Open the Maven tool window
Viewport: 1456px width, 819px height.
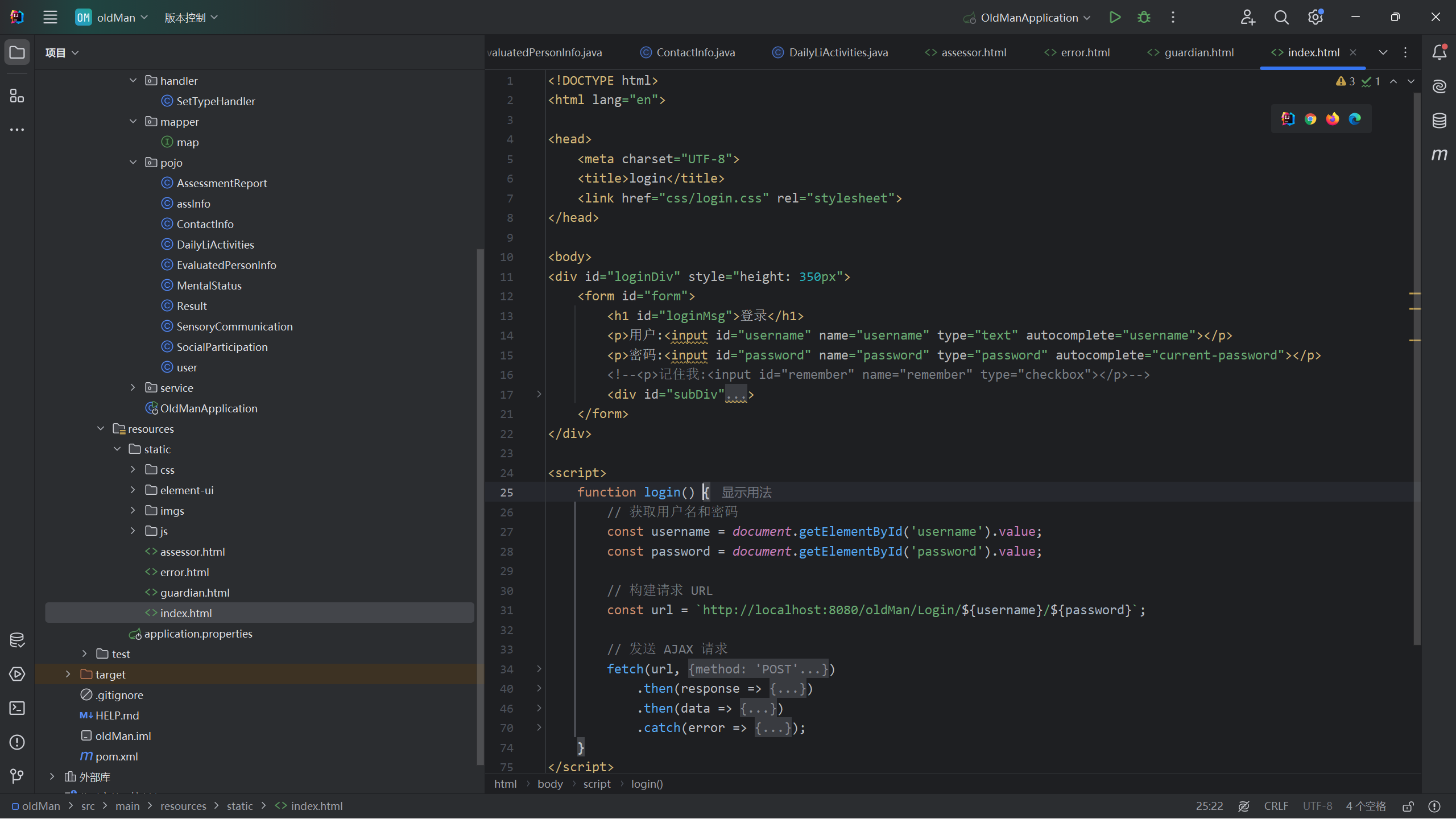1440,154
